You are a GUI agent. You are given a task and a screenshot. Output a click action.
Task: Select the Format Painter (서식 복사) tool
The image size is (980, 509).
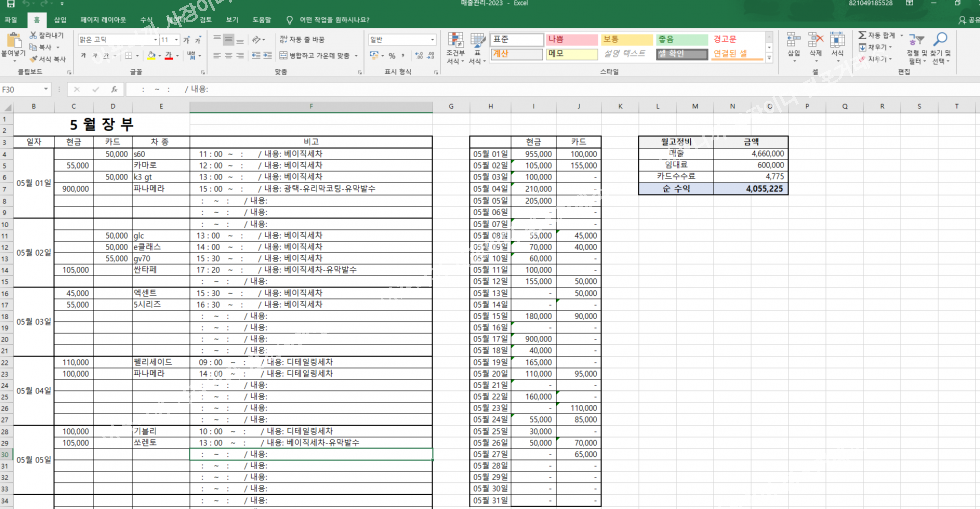pyautogui.click(x=33, y=59)
